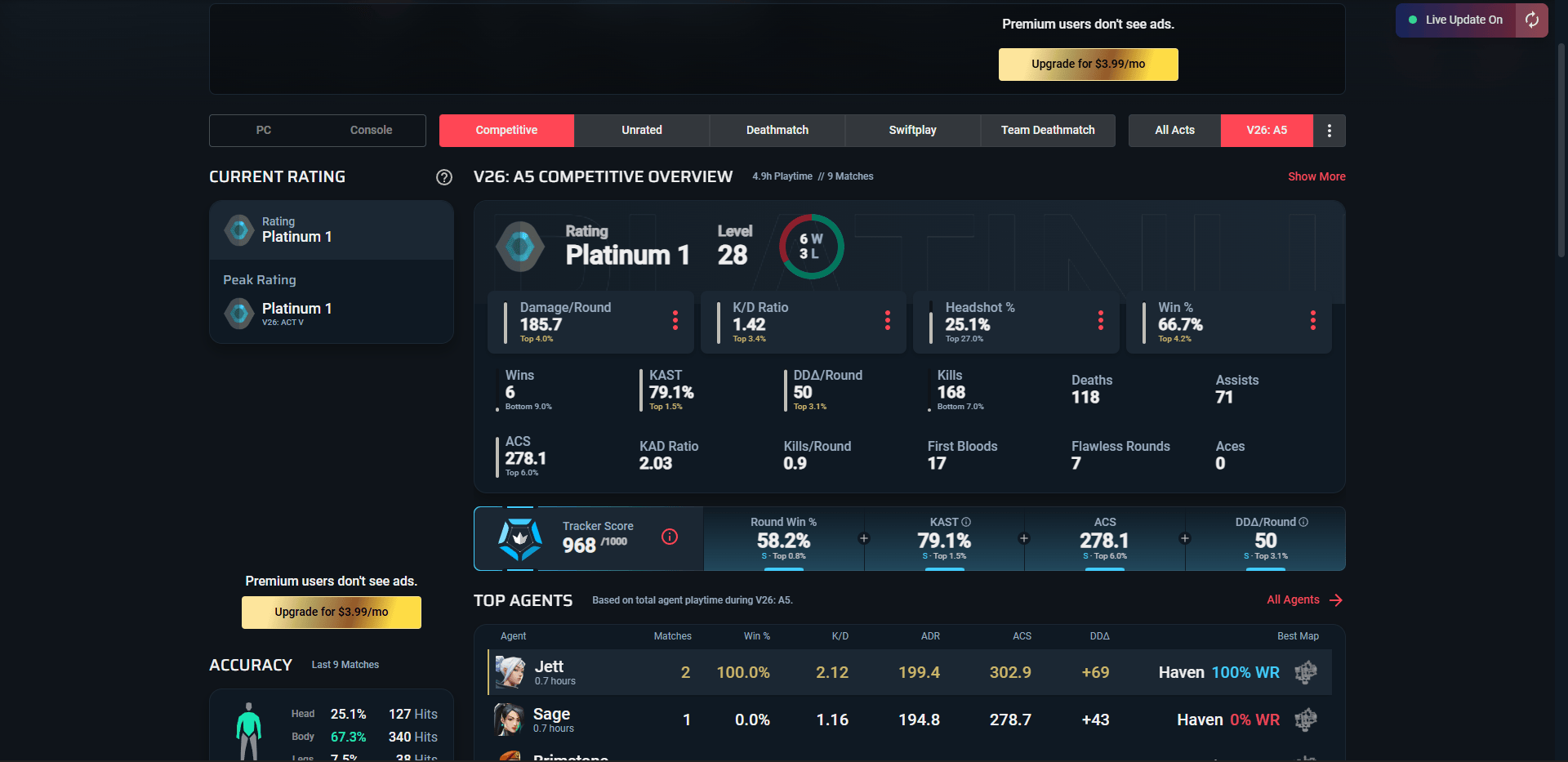Image resolution: width=1568 pixels, height=762 pixels.
Task: Click the Damage/Round 185.7 stat card
Action: click(590, 323)
